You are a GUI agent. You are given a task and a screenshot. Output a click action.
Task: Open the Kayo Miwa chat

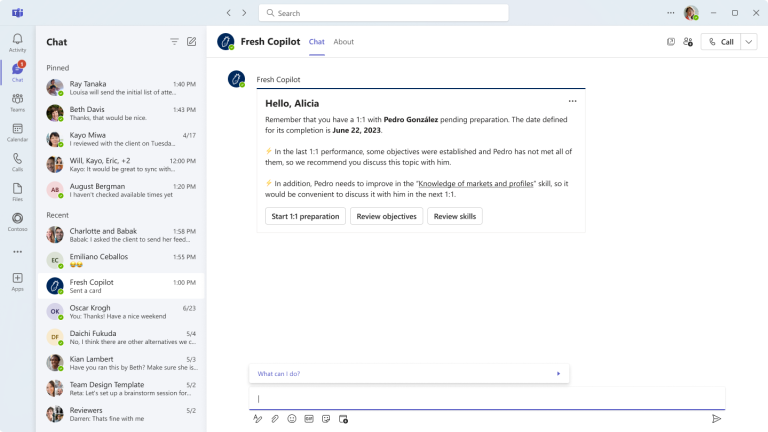pos(121,139)
